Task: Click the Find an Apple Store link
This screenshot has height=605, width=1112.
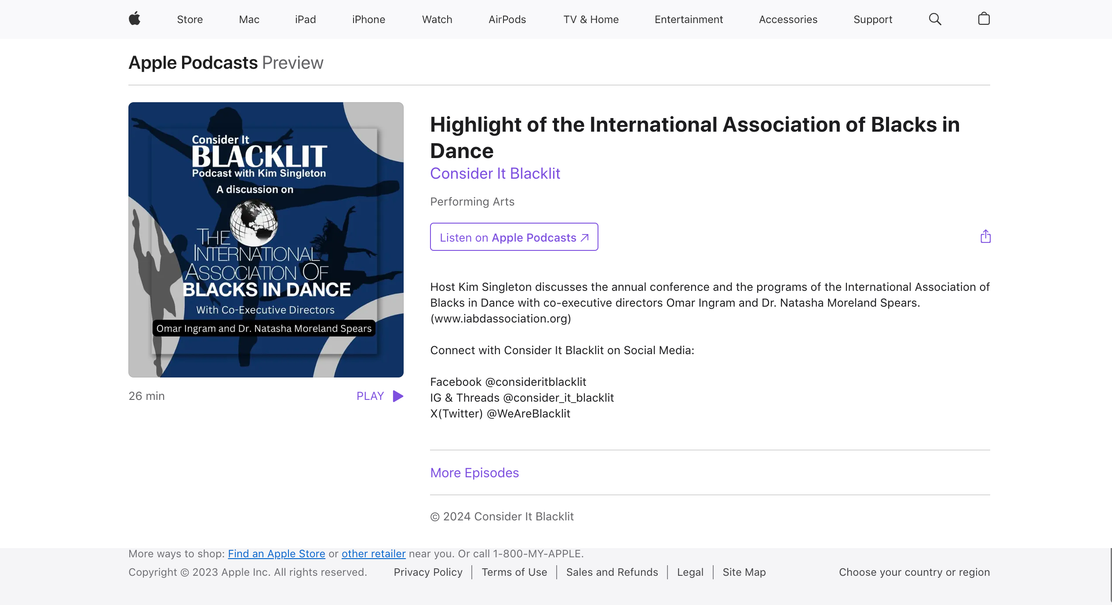Action: tap(277, 554)
